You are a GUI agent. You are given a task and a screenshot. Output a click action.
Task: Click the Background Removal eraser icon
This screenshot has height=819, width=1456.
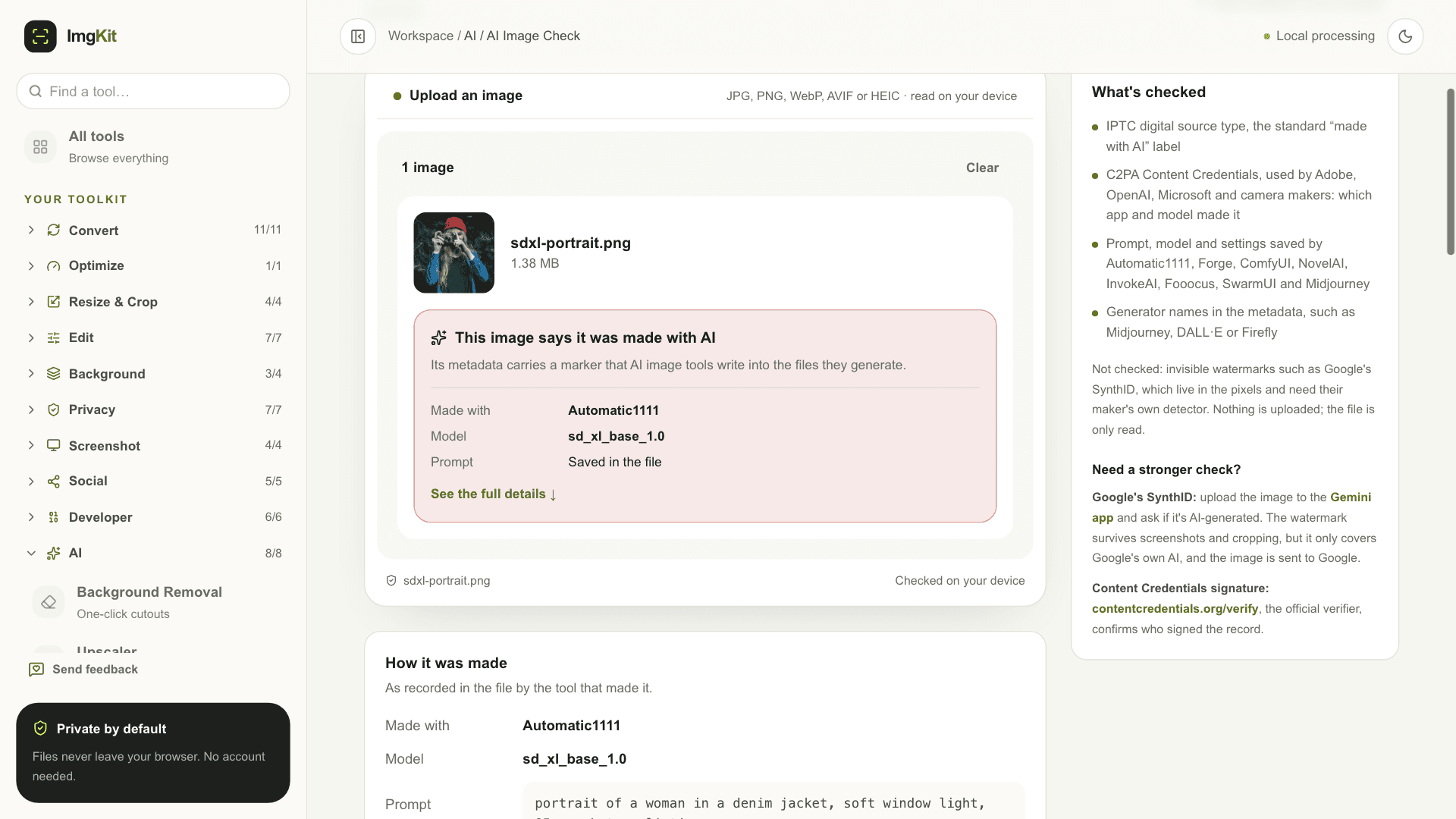49,602
